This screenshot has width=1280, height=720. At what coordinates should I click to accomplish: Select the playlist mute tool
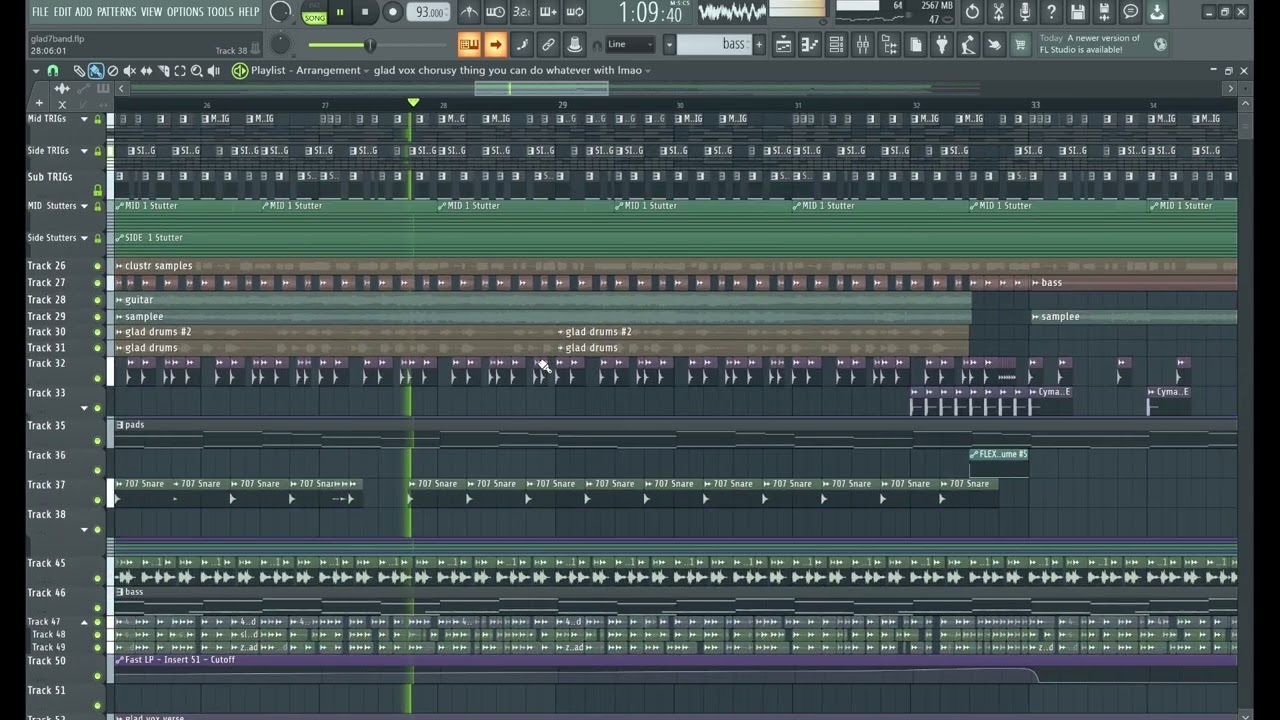(x=130, y=71)
